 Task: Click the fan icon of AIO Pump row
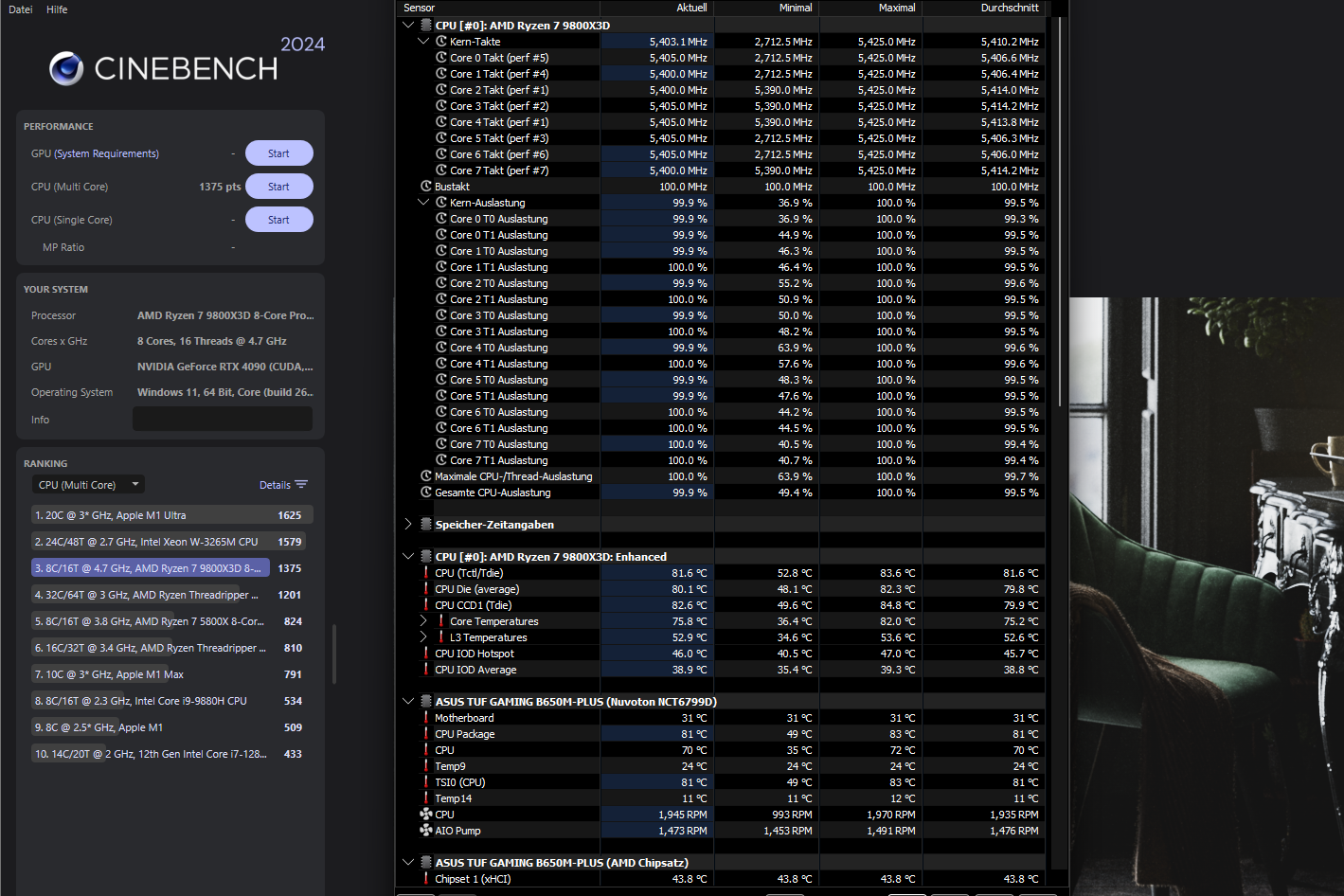pyautogui.click(x=426, y=831)
